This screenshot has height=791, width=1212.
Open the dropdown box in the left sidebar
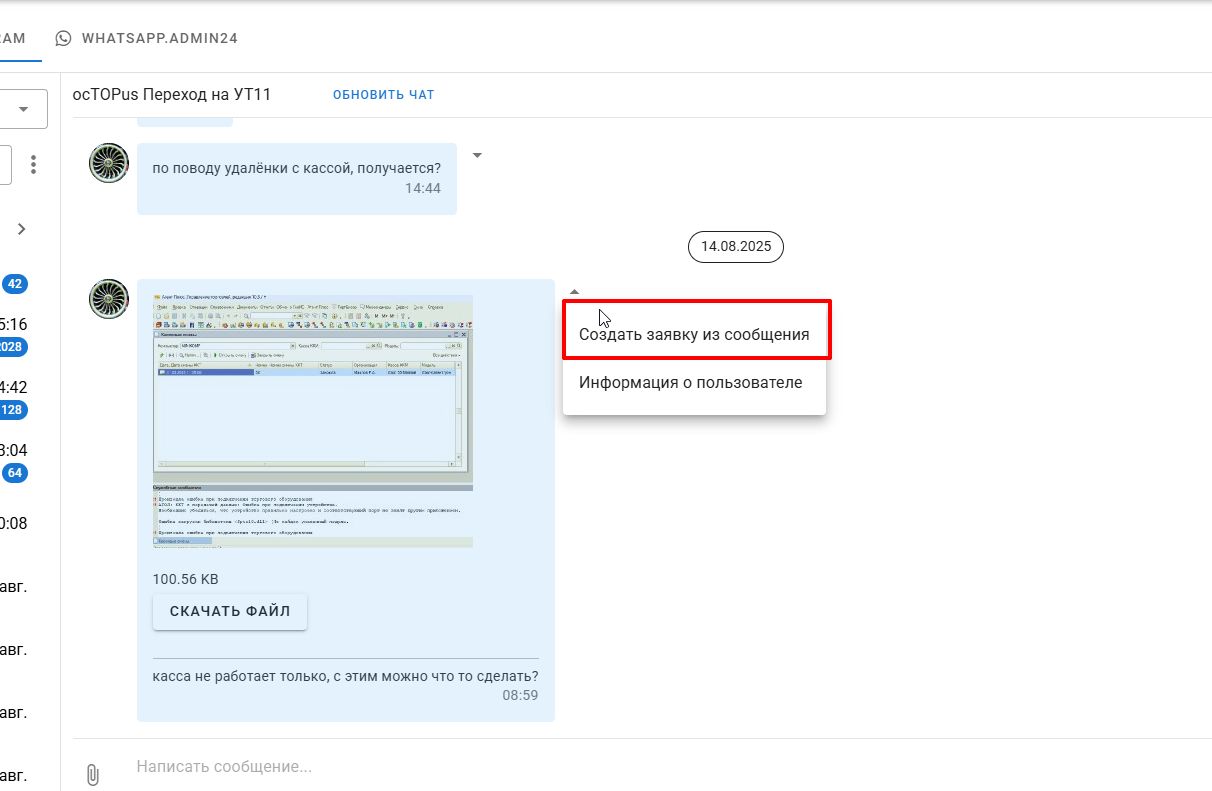coord(22,109)
